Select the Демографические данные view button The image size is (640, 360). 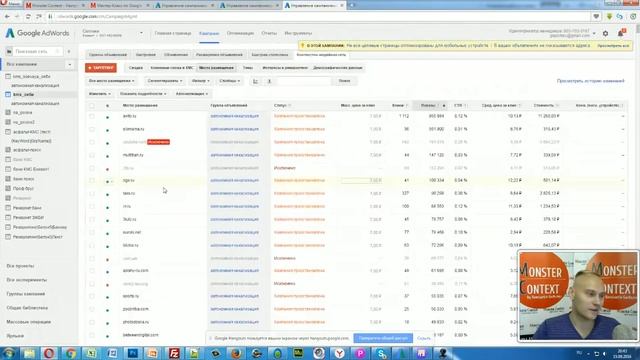(338, 68)
